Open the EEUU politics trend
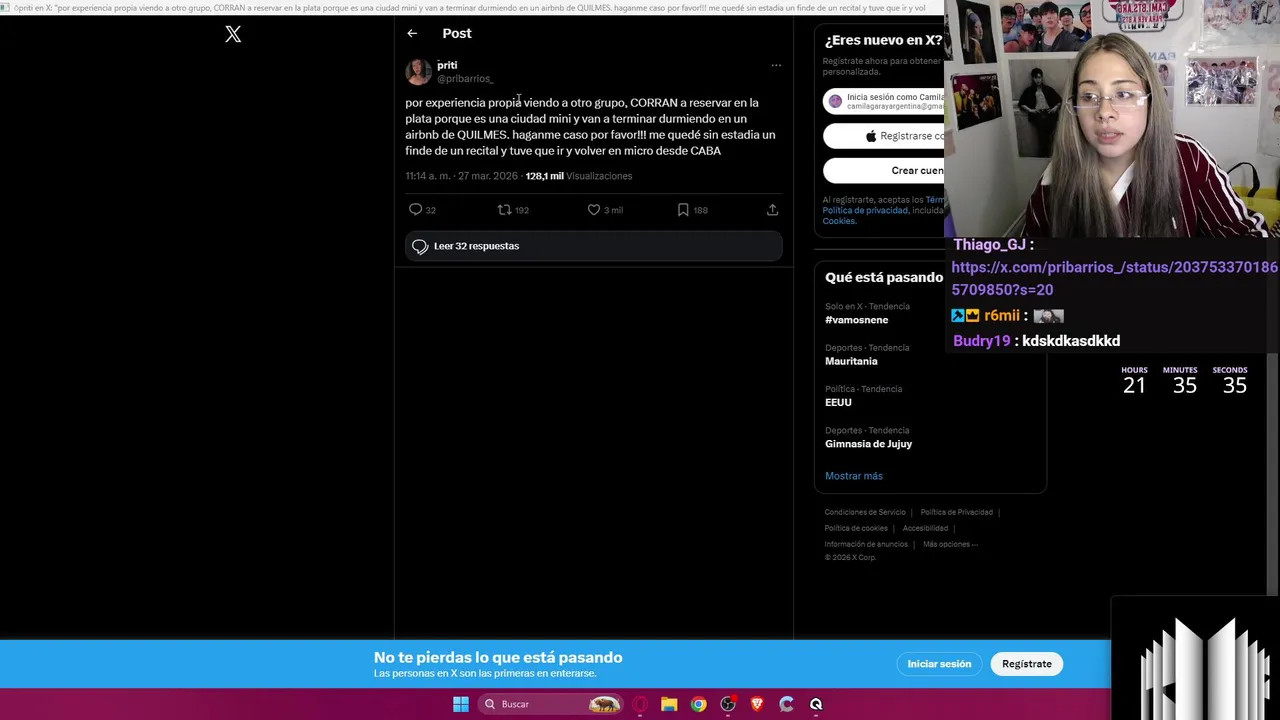The height and width of the screenshot is (720, 1280). (x=838, y=402)
